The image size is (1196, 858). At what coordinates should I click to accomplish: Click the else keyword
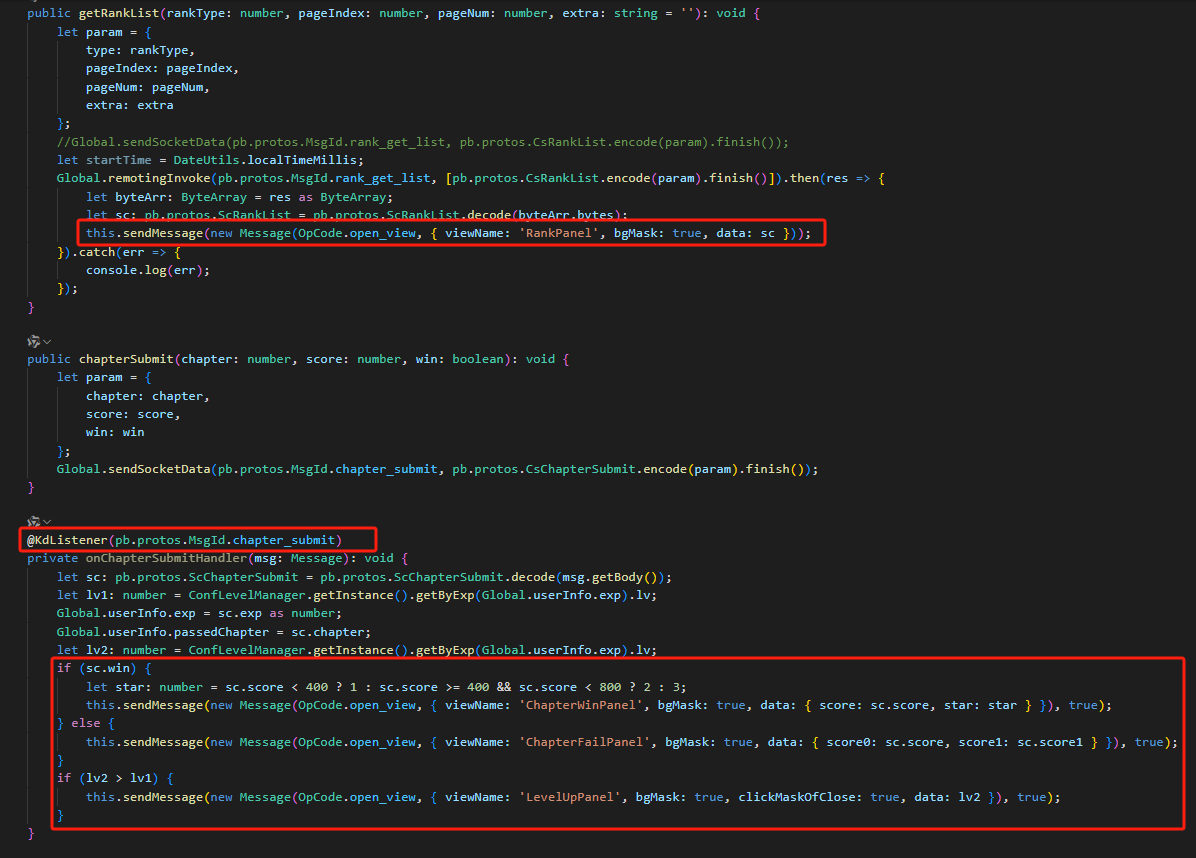(x=85, y=723)
